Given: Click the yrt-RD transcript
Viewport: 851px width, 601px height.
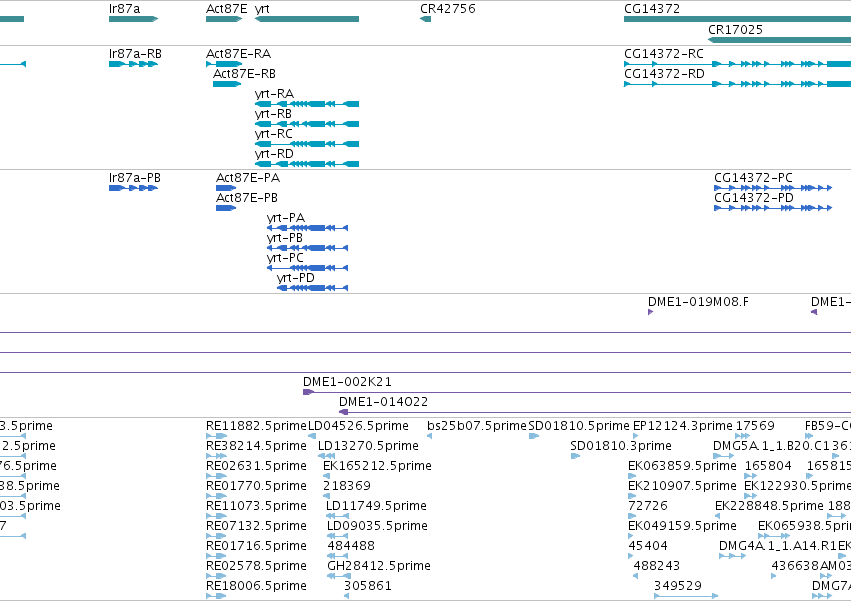Looking at the screenshot, I should click(x=307, y=164).
